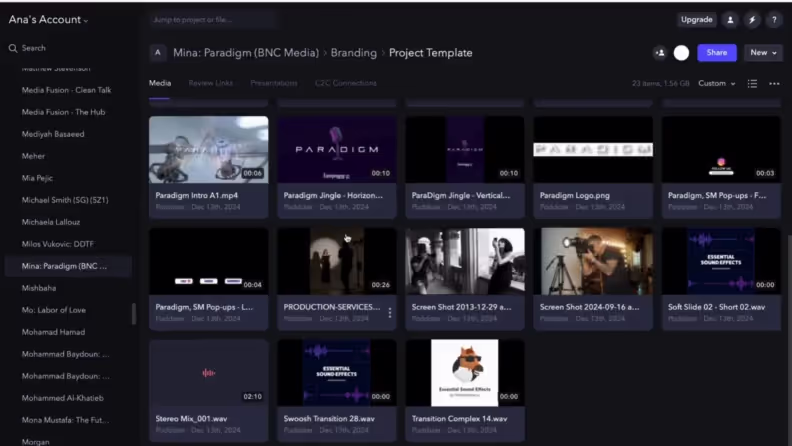The width and height of the screenshot is (792, 446).
Task: Click the sidebar vertical scrollbar
Action: pos(134,314)
